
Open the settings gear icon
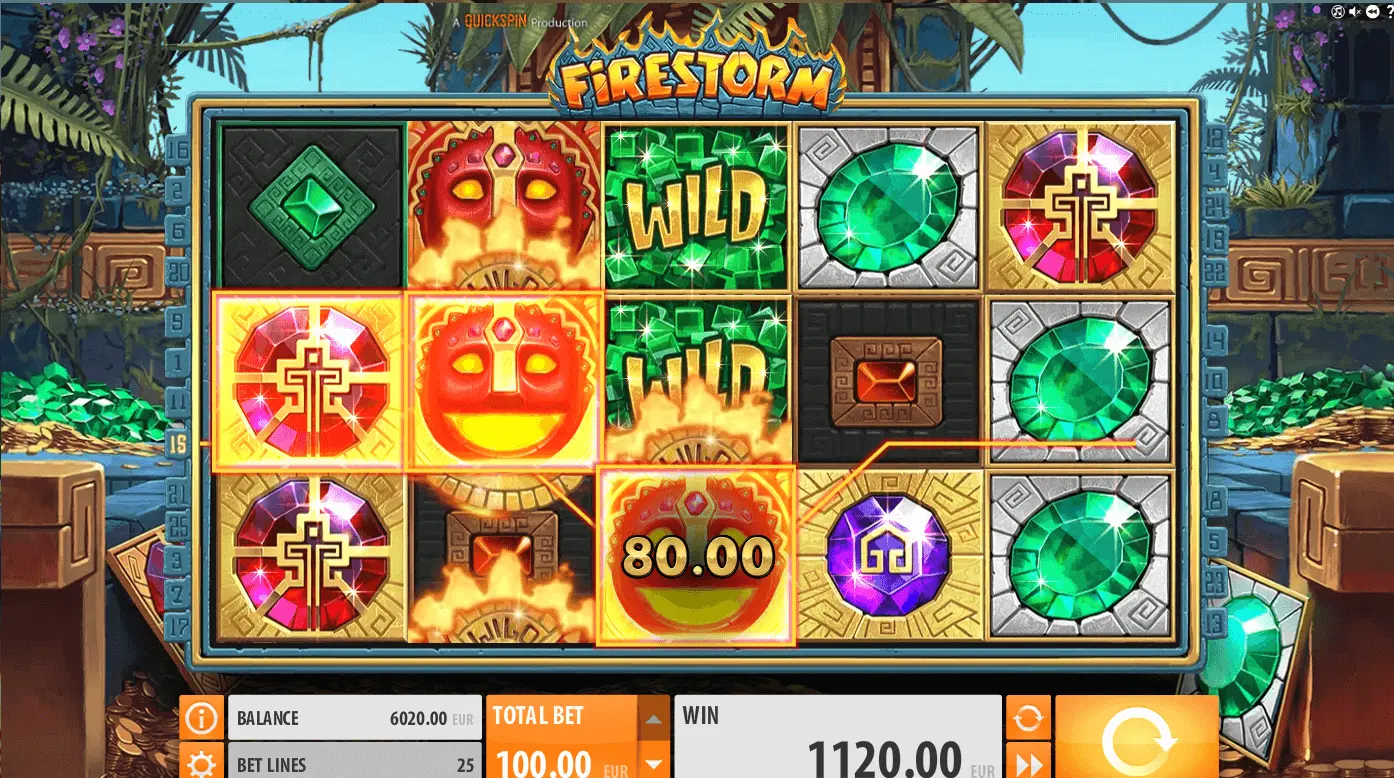coord(201,761)
